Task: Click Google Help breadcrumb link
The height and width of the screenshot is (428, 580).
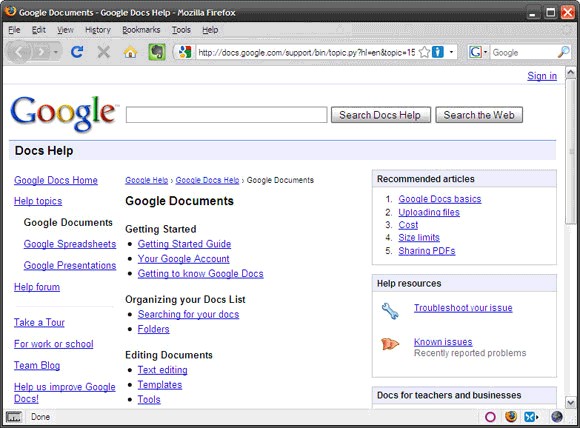Action: [x=146, y=180]
